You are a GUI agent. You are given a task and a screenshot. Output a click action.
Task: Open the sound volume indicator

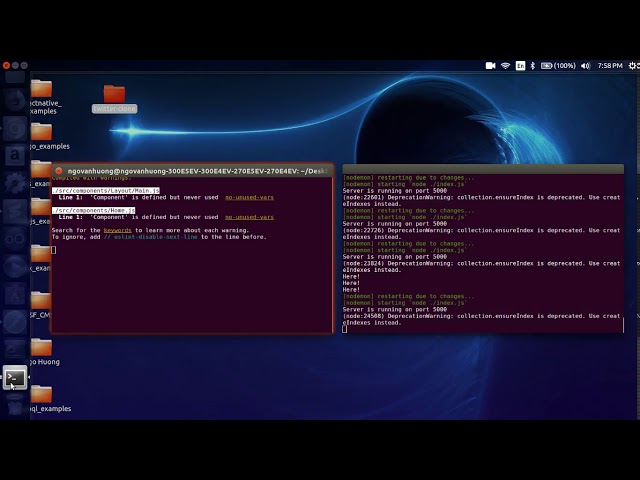click(586, 66)
